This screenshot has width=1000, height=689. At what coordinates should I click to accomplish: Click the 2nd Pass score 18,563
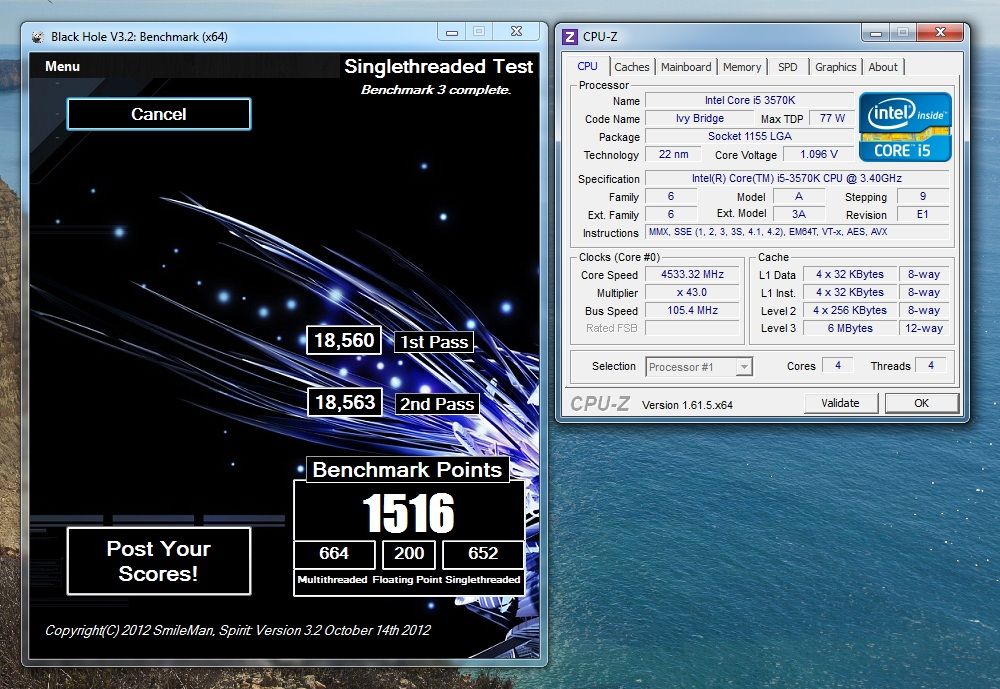(x=344, y=402)
